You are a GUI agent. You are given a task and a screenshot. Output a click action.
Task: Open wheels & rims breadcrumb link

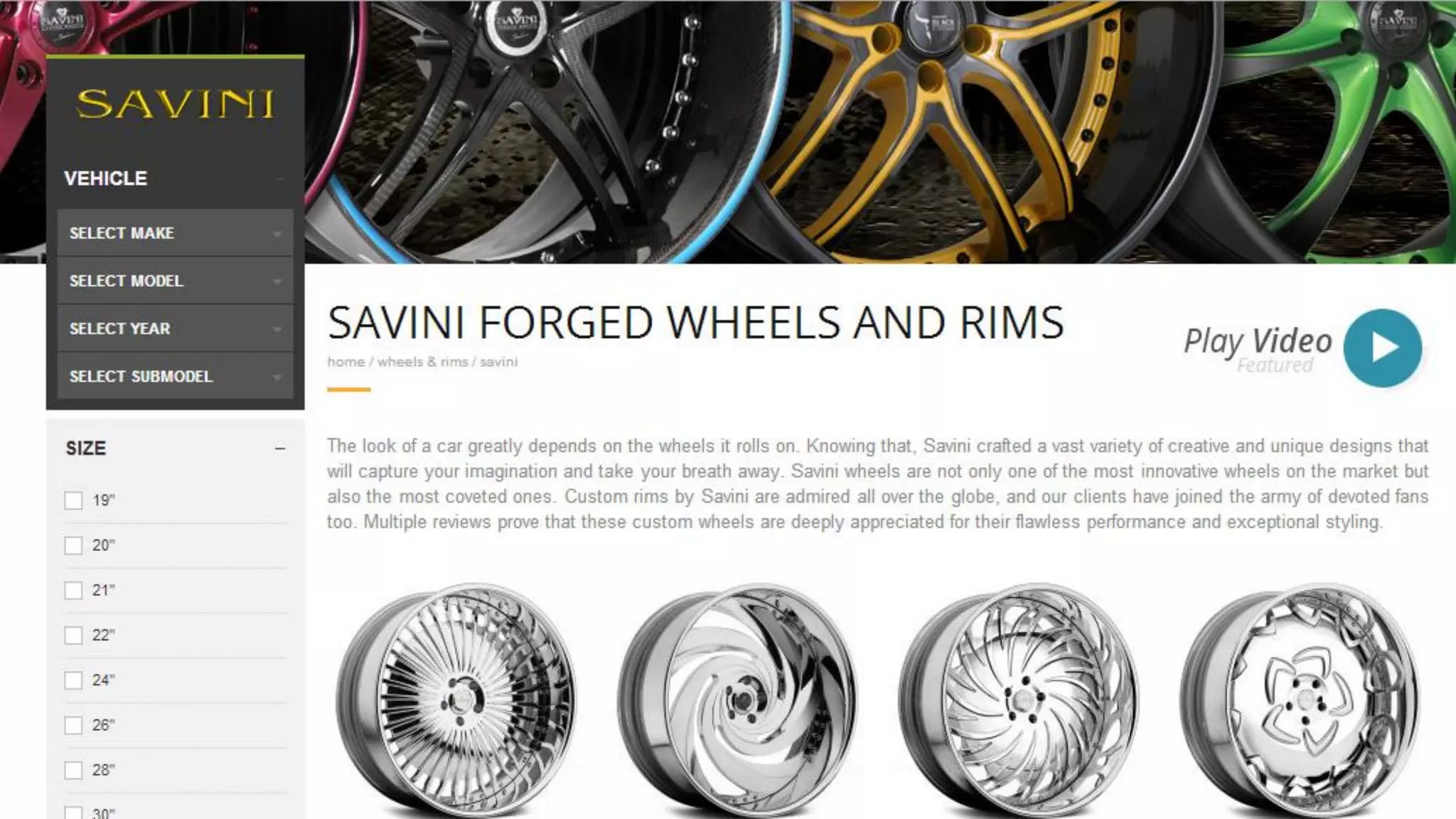coord(422,362)
